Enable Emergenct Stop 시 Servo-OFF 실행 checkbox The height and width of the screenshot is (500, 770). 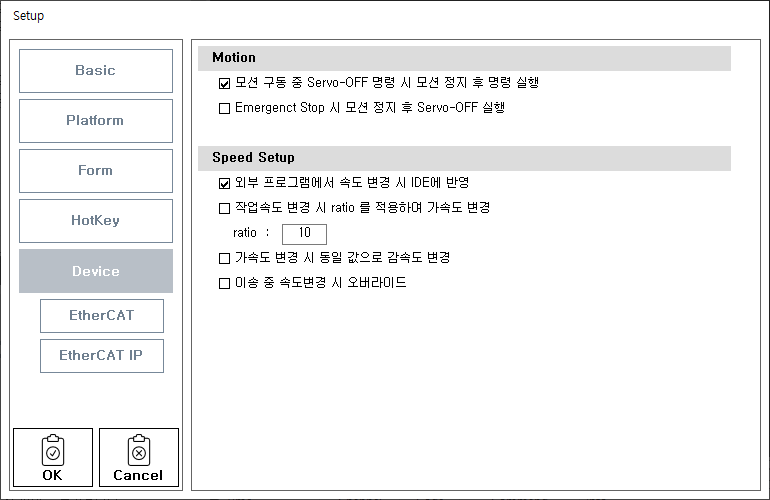coord(224,108)
